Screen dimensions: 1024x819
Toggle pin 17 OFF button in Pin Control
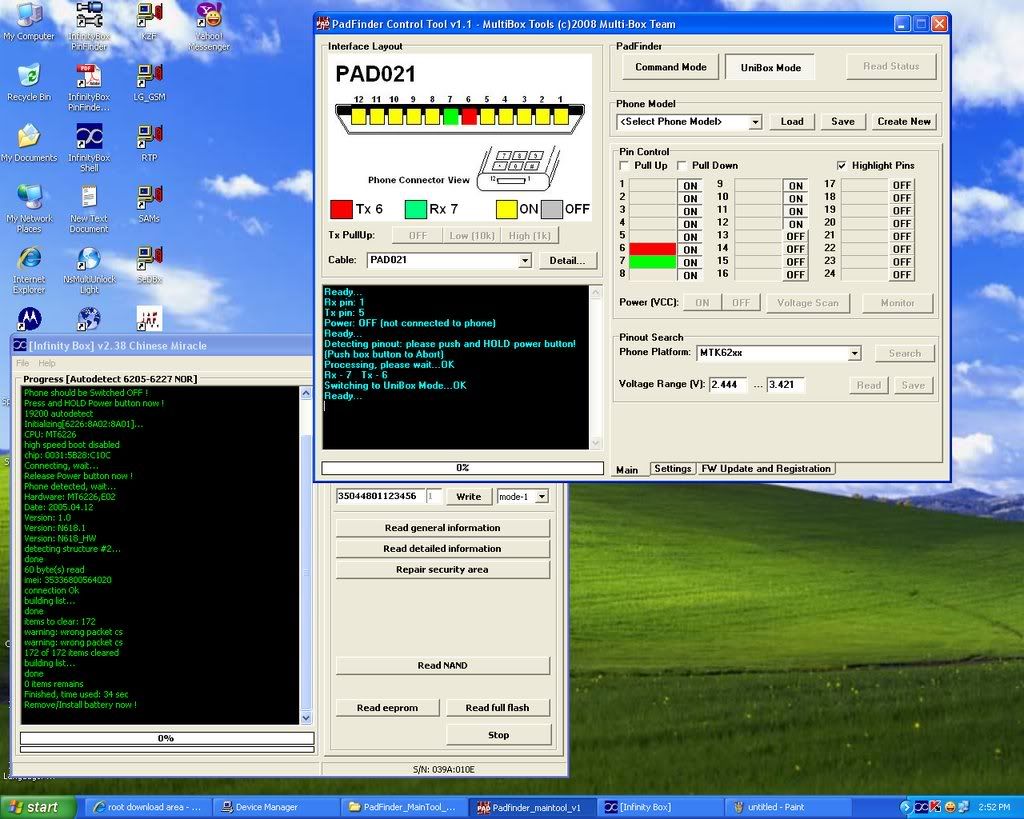point(902,185)
